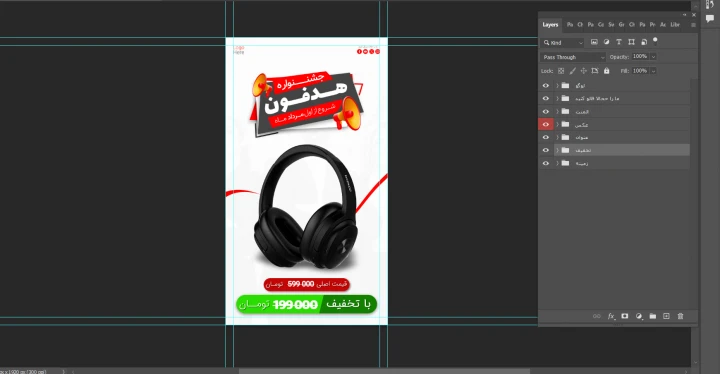This screenshot has height=374, width=720.
Task: Create a new layer group
Action: click(652, 316)
